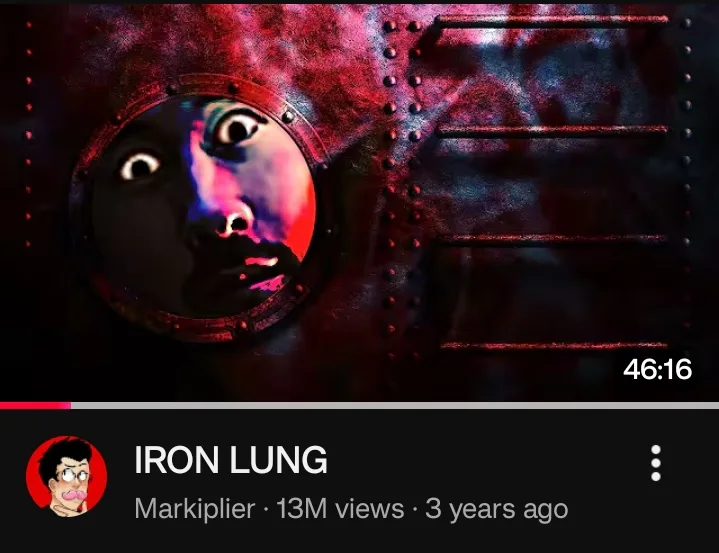This screenshot has width=719, height=553.
Task: Play the IRON LUNG video thumbnail
Action: point(360,202)
